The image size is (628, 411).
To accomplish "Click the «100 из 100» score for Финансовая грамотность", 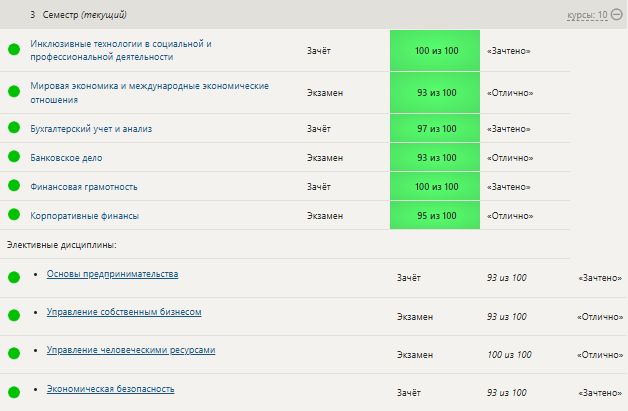I will (435, 187).
